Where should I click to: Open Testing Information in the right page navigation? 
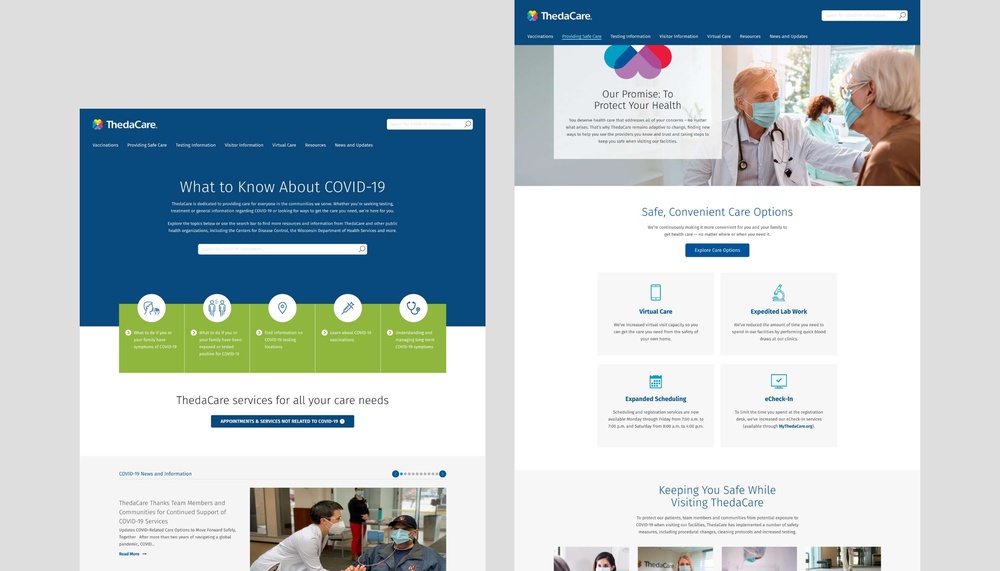(x=631, y=36)
